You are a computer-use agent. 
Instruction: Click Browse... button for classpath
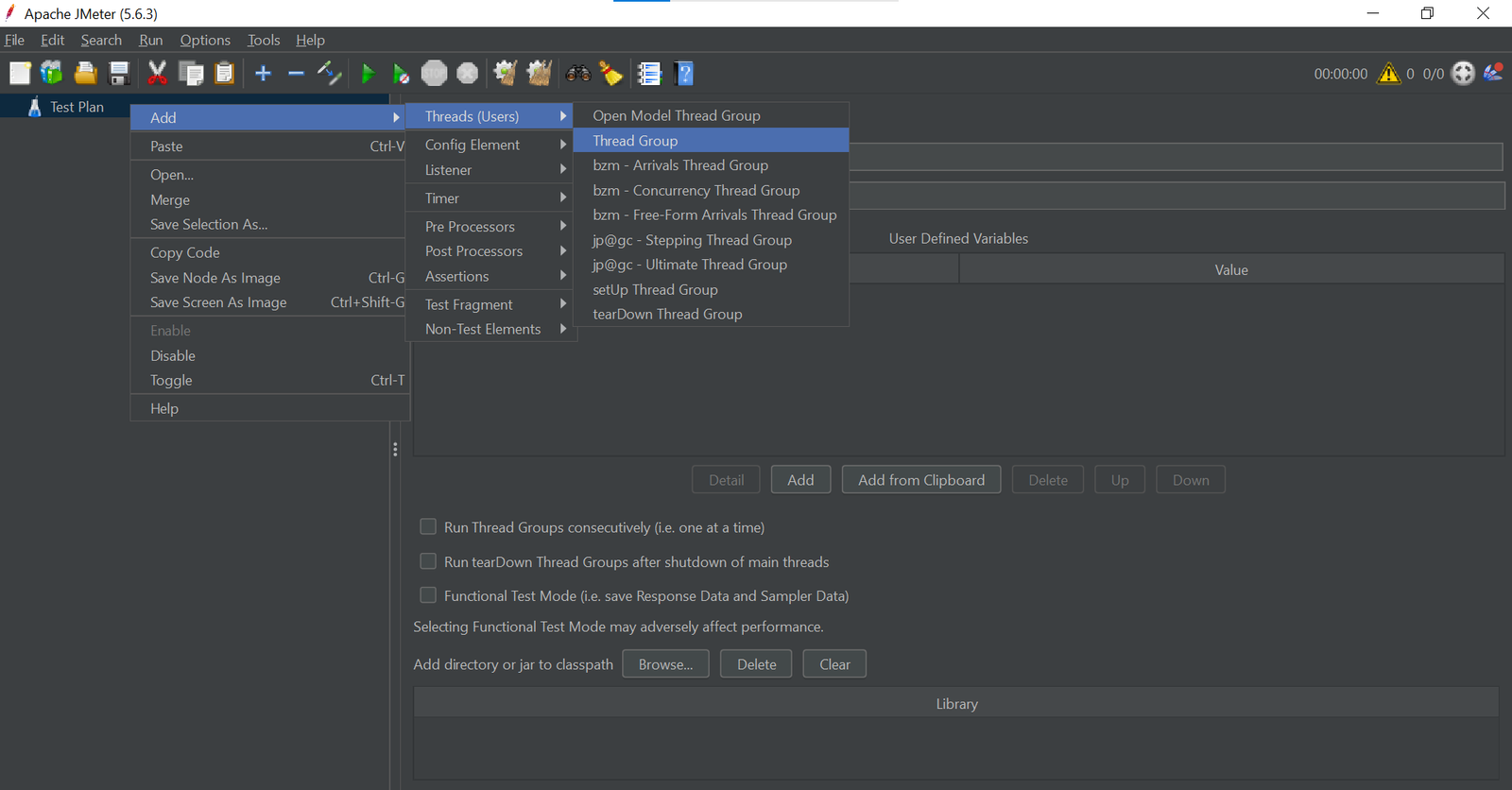(x=665, y=664)
